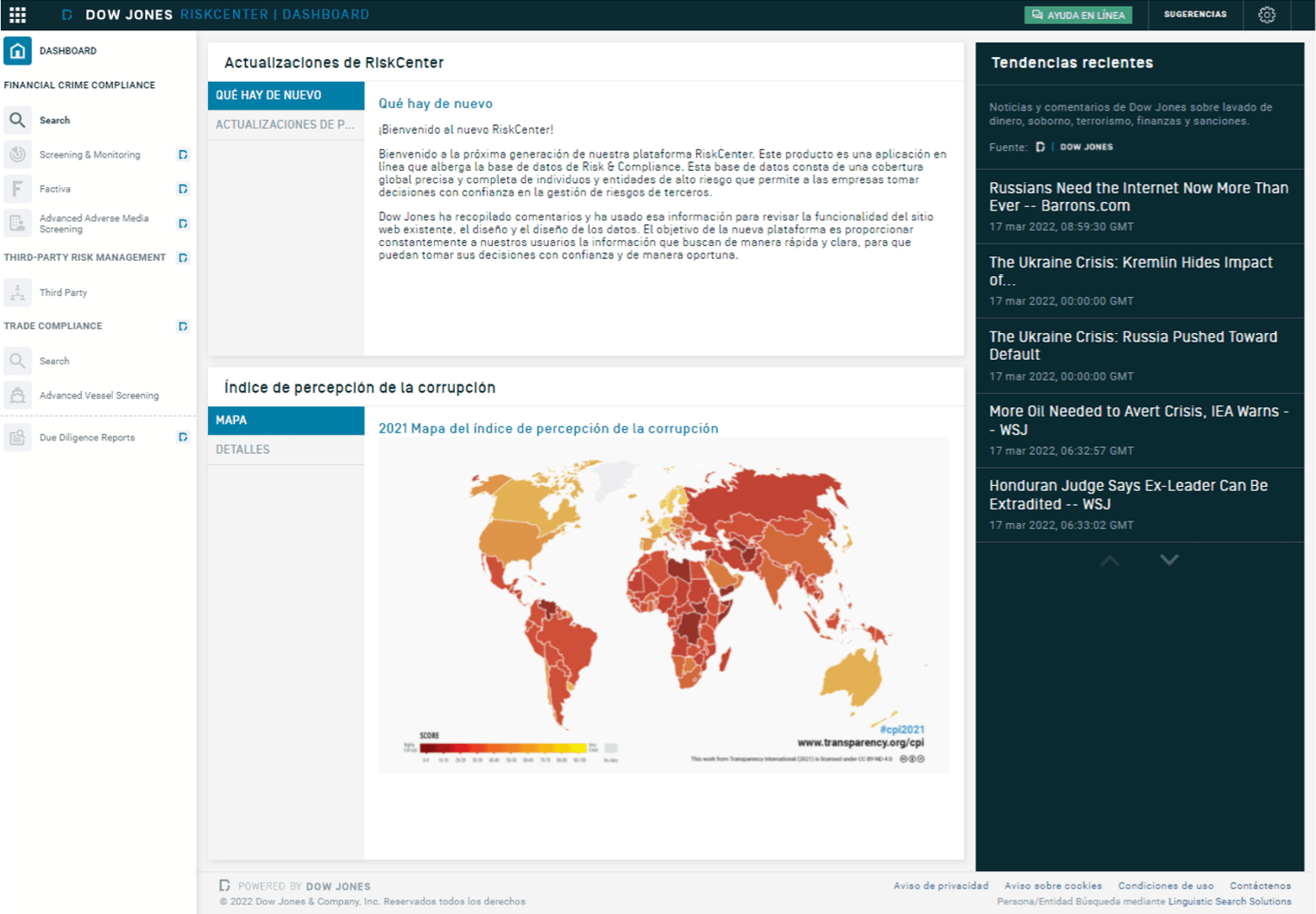
Task: Click the TRADE COMPLIANCE section header
Action: [53, 326]
